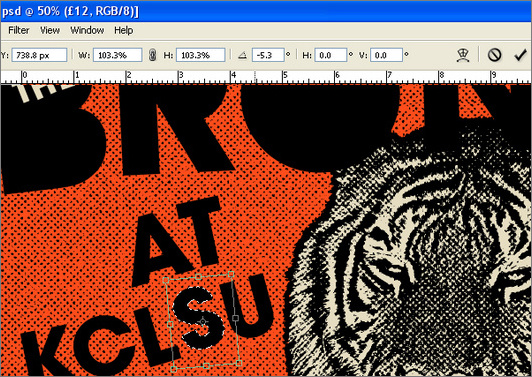532x377 pixels.
Task: Click the horizontal skew field showing 0.0
Action: click(331, 55)
